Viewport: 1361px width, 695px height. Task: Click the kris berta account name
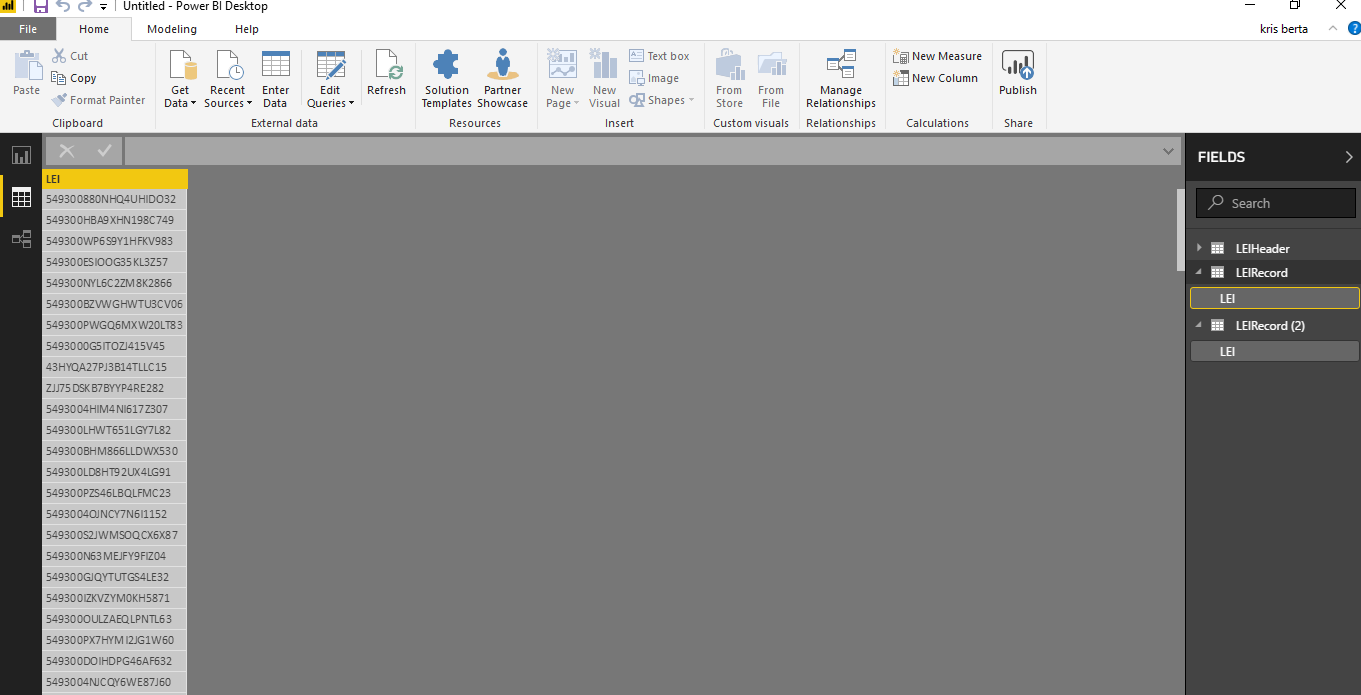(x=1283, y=29)
